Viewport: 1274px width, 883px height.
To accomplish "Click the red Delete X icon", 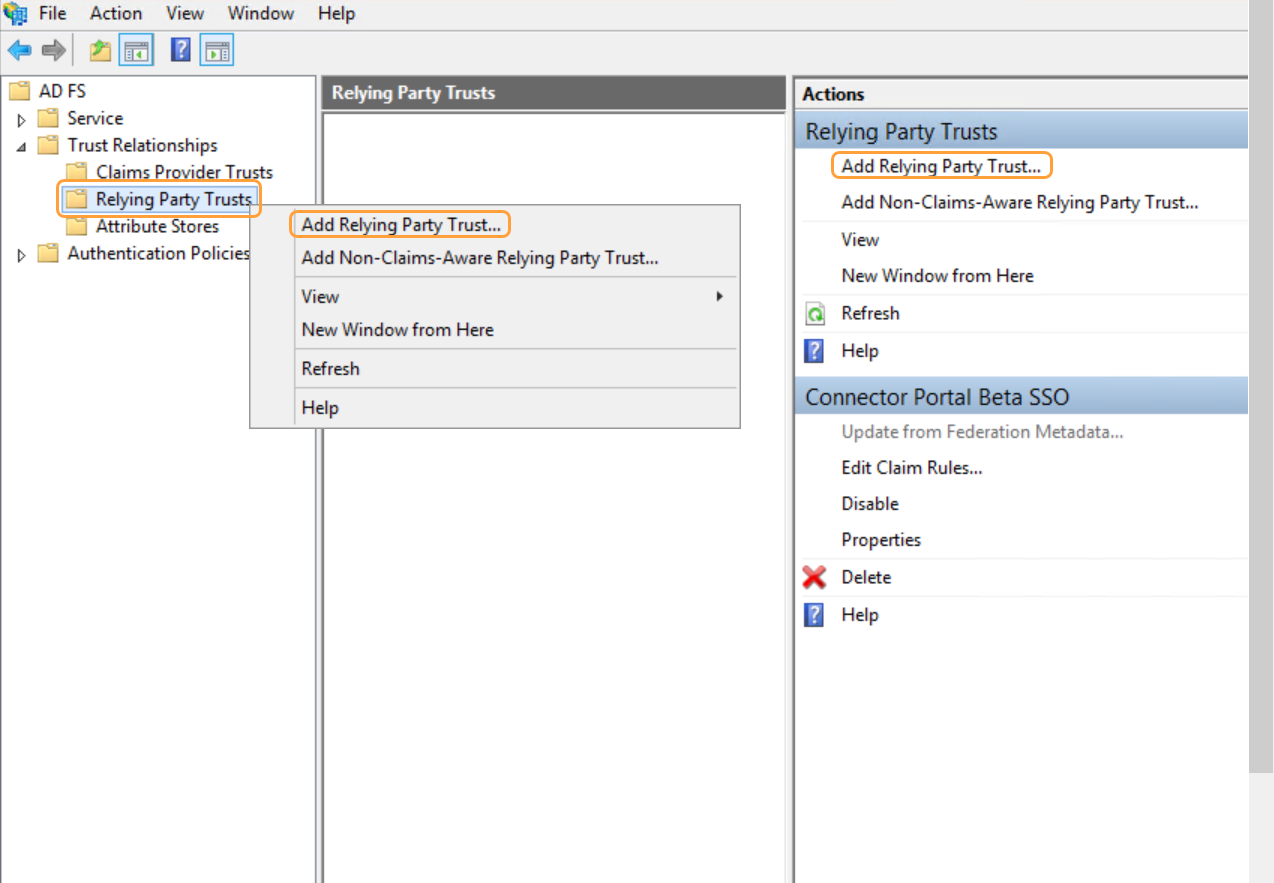I will tap(815, 577).
